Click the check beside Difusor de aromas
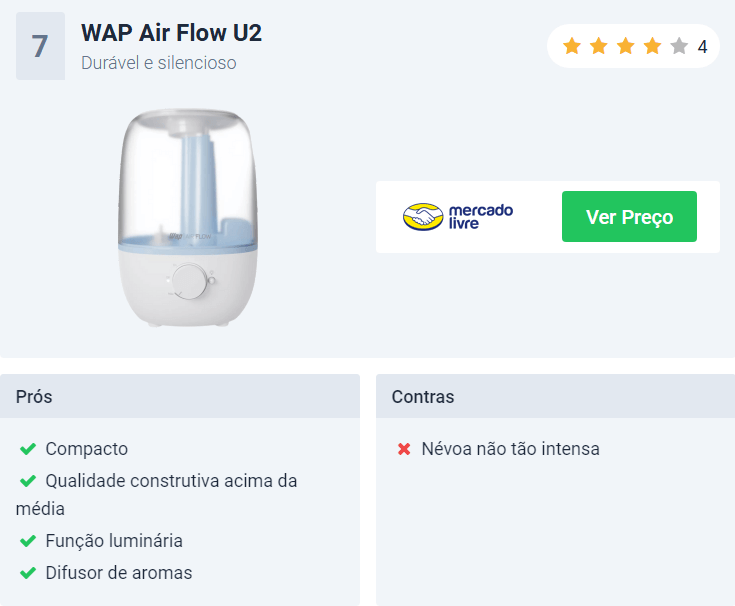The height and width of the screenshot is (606, 735). pos(28,573)
